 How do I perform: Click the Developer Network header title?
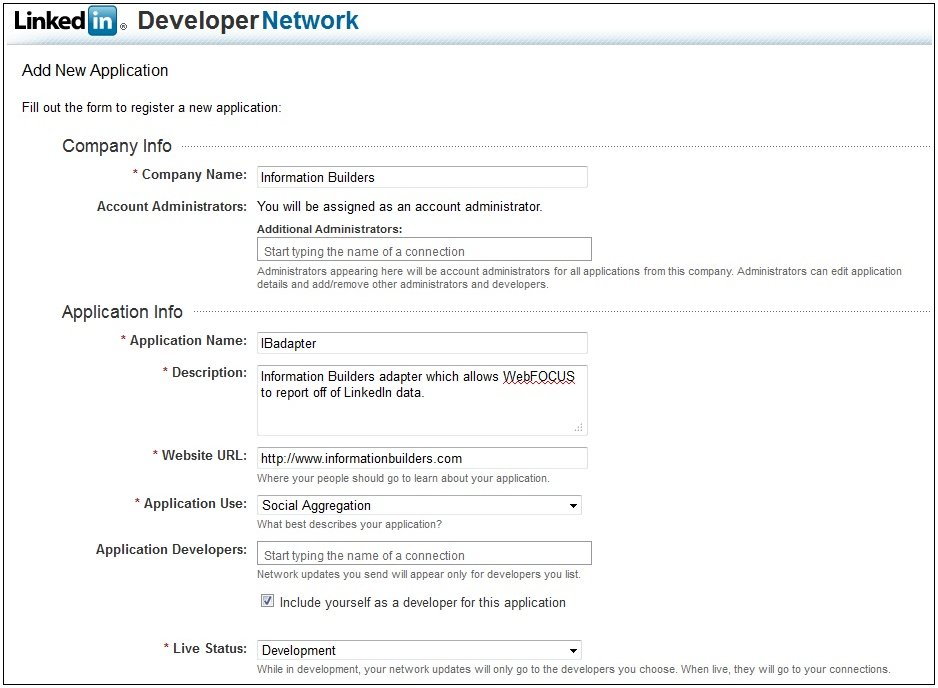[248, 21]
